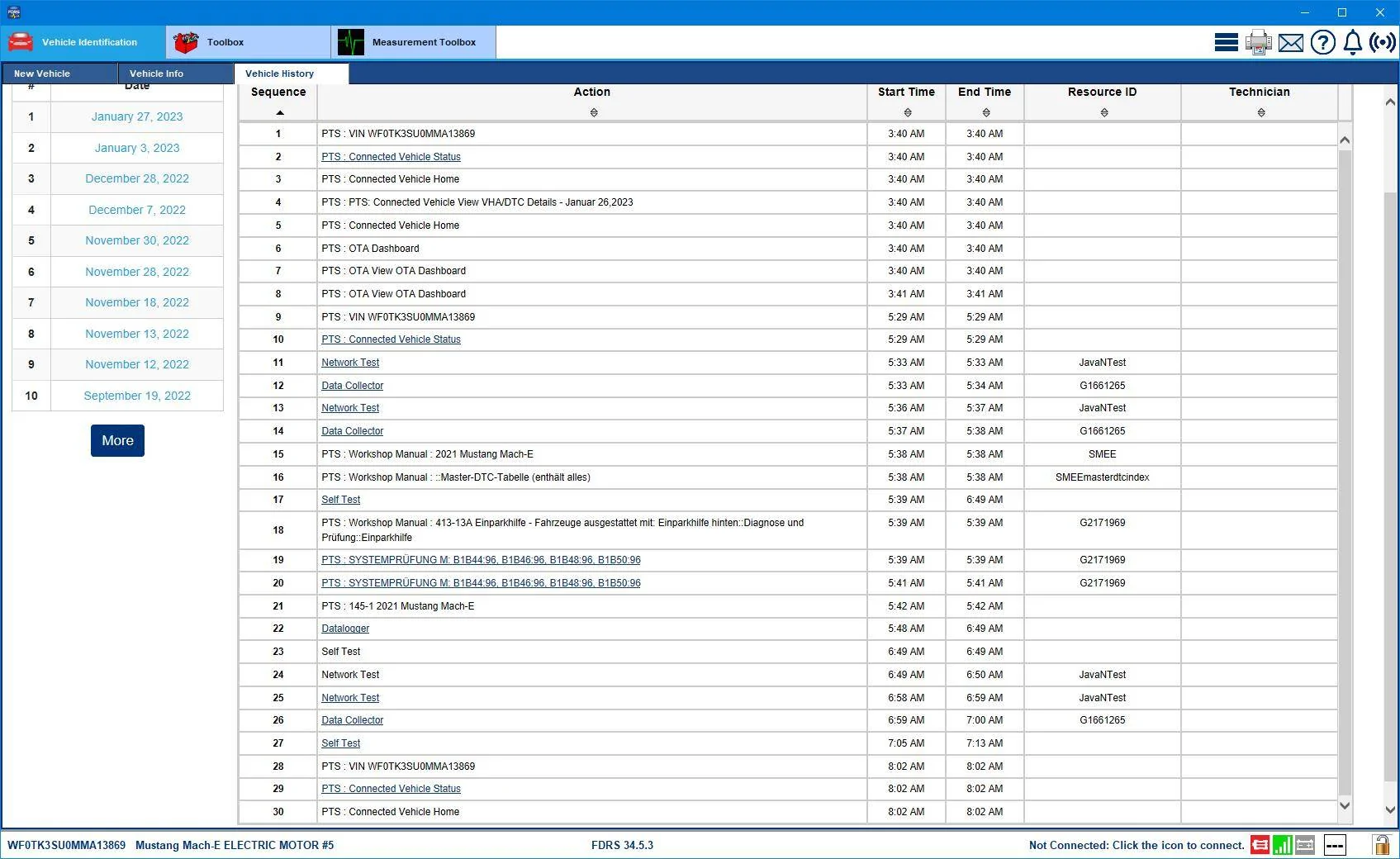Click the red car Vehicle Identification icon
This screenshot has height=859, width=1400.
(21, 42)
